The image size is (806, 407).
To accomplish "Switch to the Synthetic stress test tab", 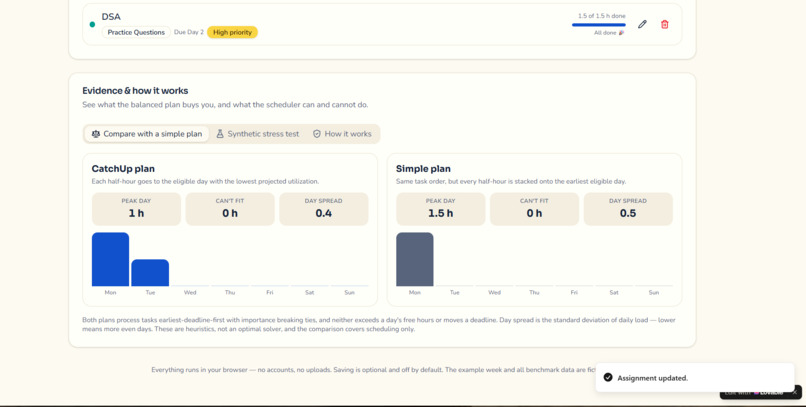I will click(x=258, y=134).
